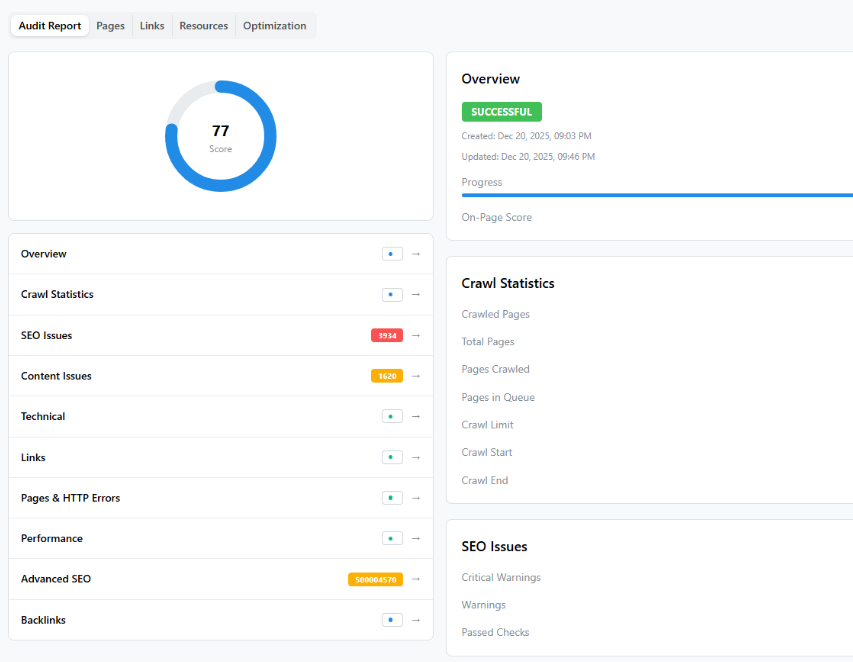Switch to the Pages tab
This screenshot has height=662, width=853.
coord(110,25)
